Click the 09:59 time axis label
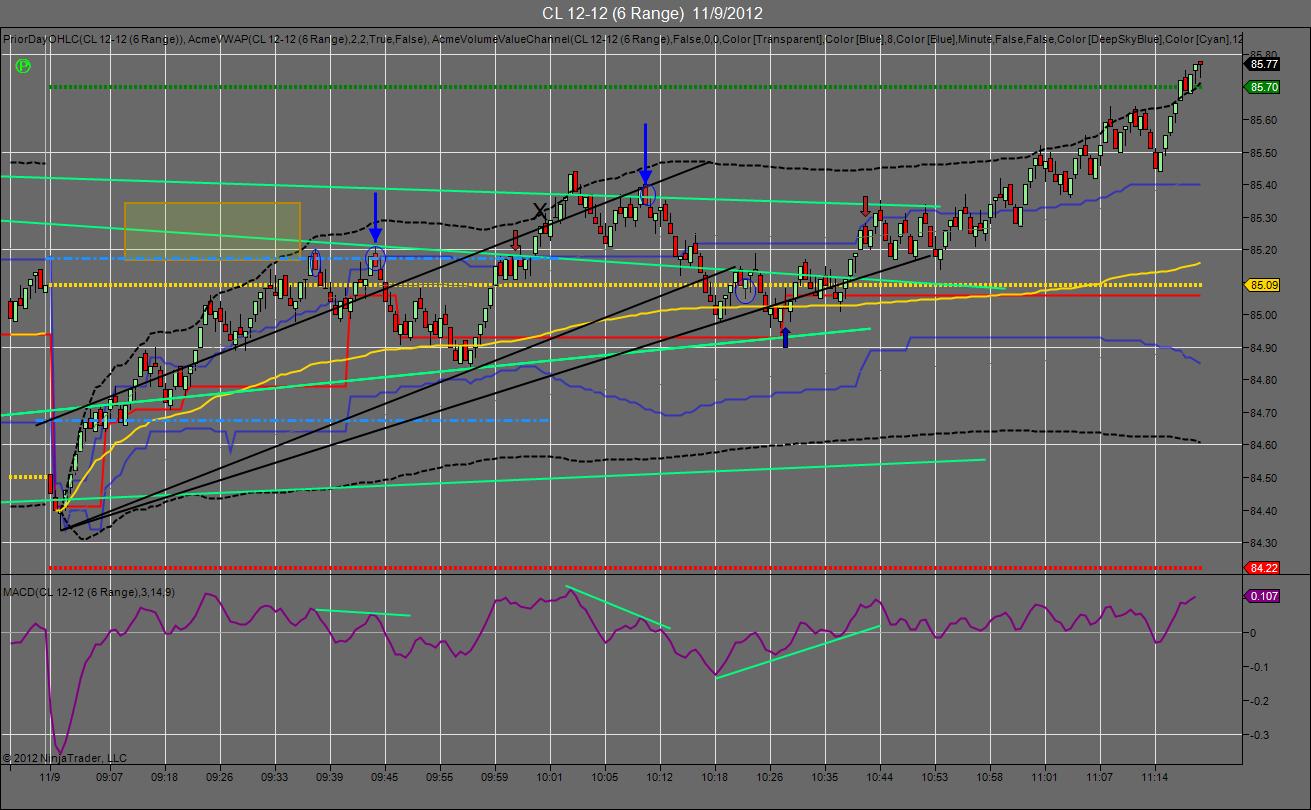Viewport: 1311px width, 810px height. [494, 776]
